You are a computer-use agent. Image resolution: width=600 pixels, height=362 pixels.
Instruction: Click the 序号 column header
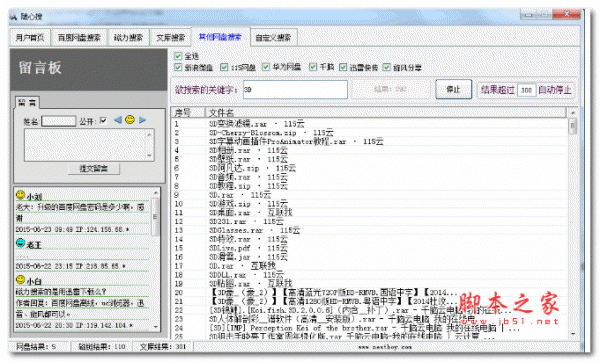click(x=188, y=112)
